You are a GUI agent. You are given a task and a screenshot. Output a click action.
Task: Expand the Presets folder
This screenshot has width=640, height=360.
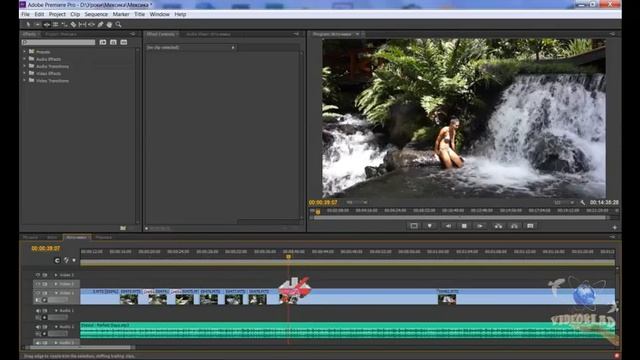point(24,51)
